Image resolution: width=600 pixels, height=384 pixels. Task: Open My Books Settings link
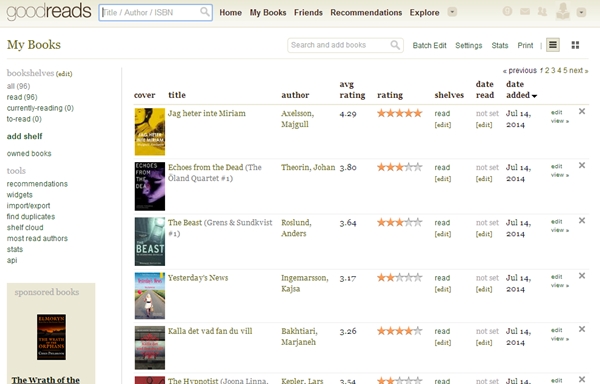tap(469, 46)
